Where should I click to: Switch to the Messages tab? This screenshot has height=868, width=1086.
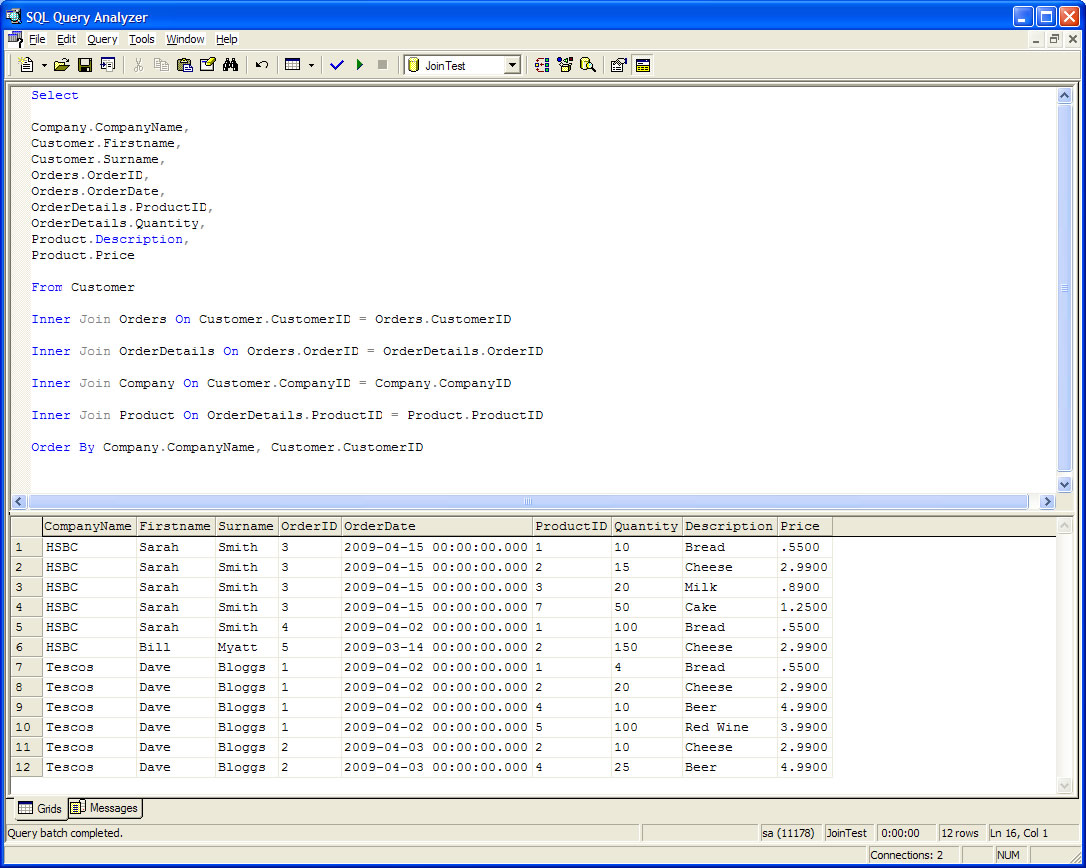pos(106,808)
